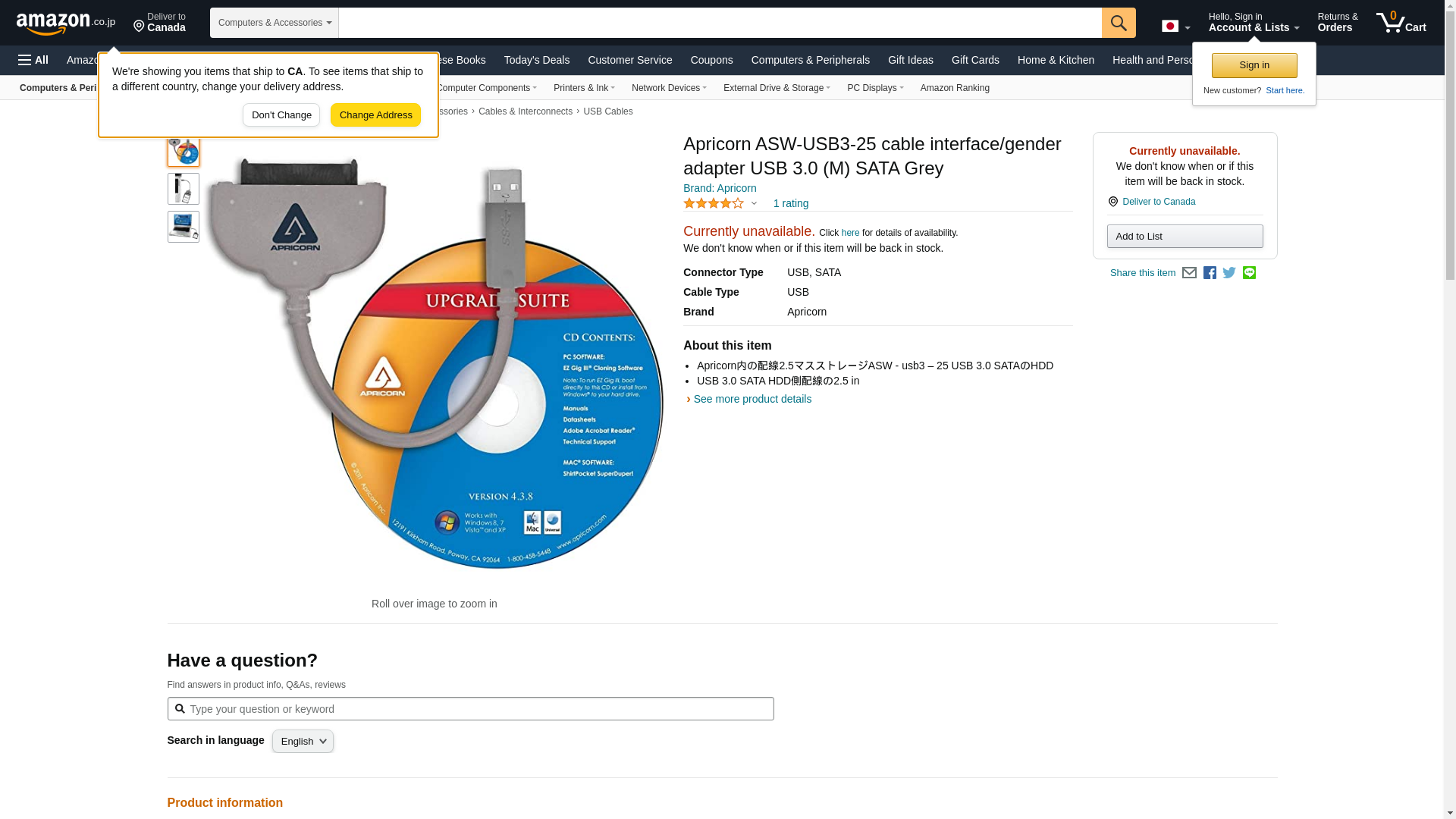Viewport: 1456px width, 819px height.
Task: Open Gift Cards navigation item
Action: point(974,60)
